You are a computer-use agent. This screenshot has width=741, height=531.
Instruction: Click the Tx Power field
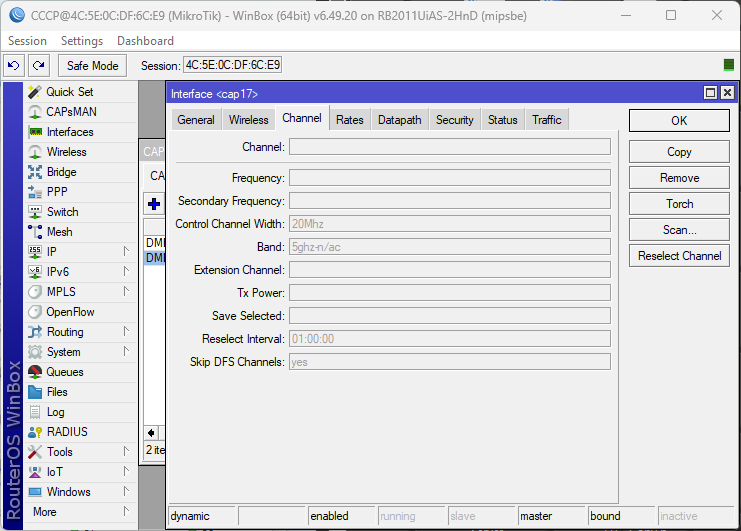pos(450,293)
